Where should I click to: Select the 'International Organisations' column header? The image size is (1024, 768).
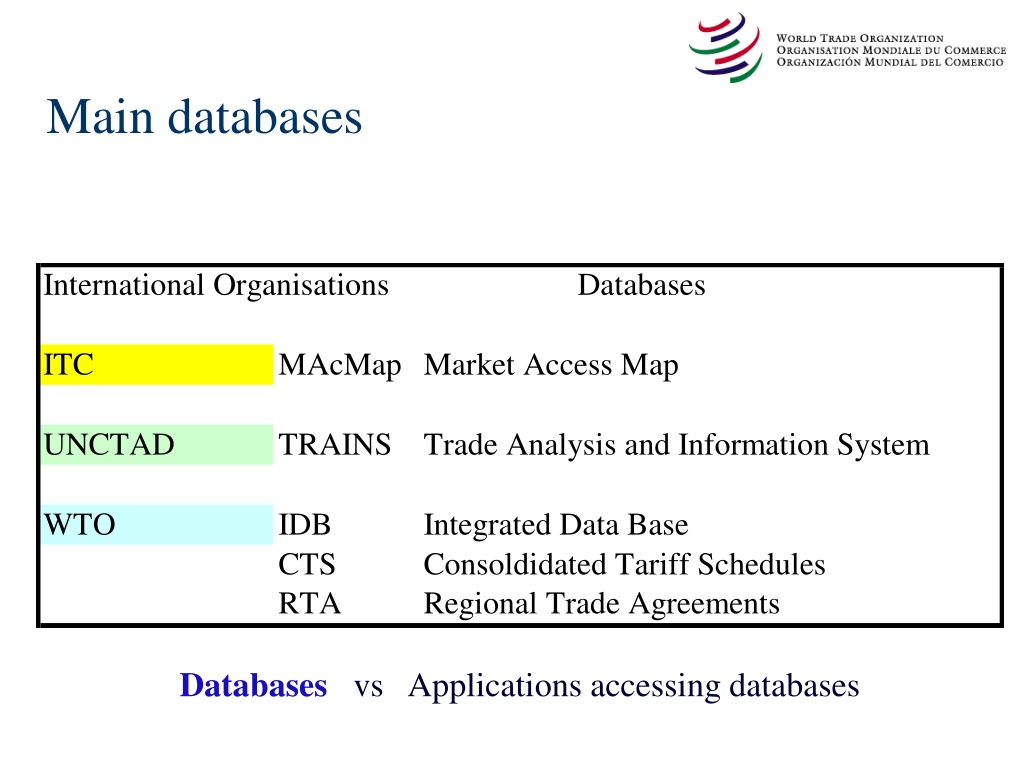click(x=216, y=285)
